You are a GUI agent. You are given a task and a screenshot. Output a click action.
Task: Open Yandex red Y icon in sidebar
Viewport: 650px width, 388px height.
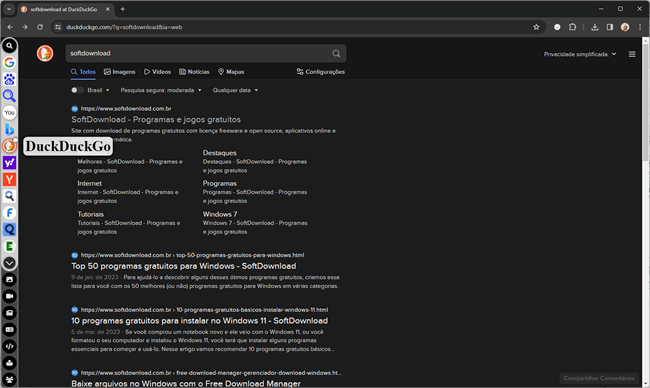[9, 179]
